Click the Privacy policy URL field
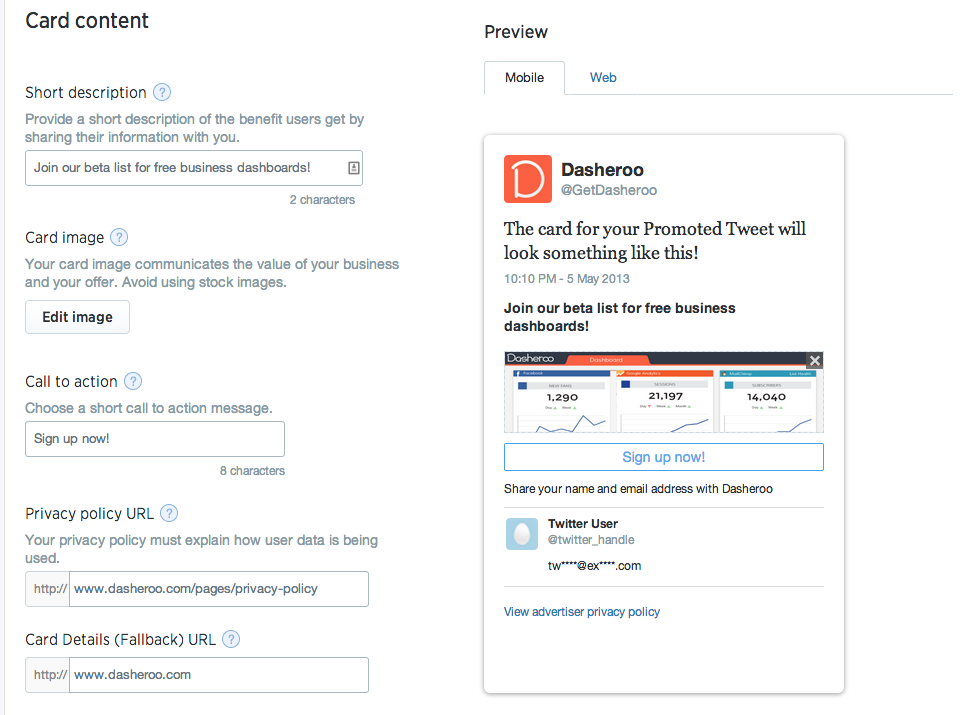Screen dimensions: 970x715 pyautogui.click(x=217, y=589)
